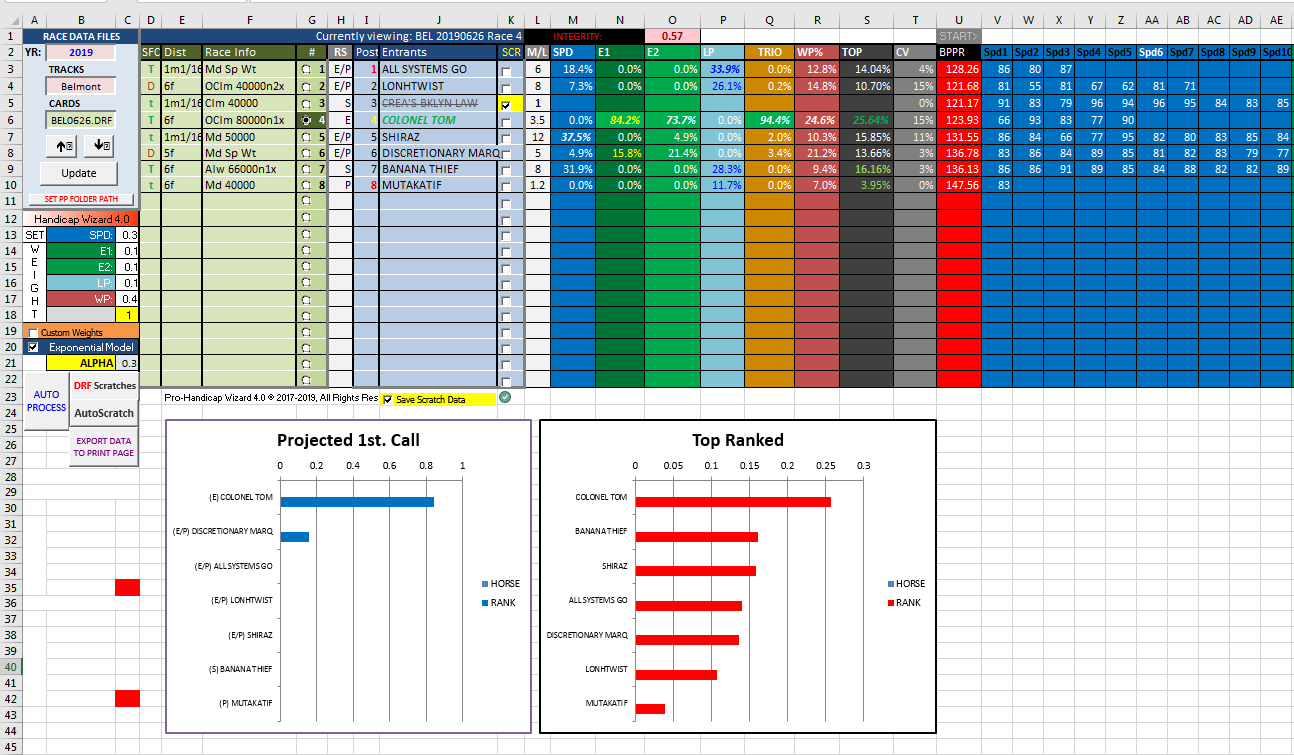Viewport: 1294px width, 755px height.
Task: Enable the Custom Weights checkbox
Action: coord(33,332)
